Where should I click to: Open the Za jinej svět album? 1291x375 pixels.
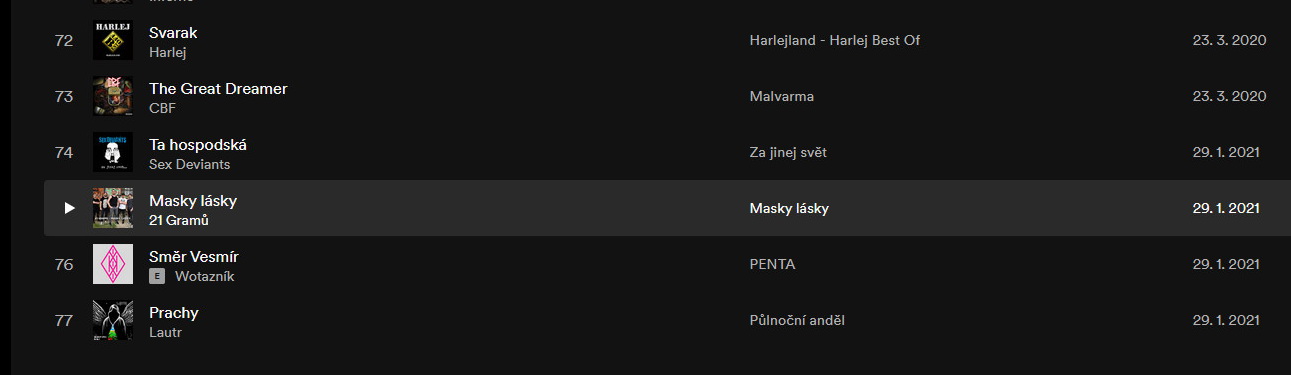click(x=788, y=152)
